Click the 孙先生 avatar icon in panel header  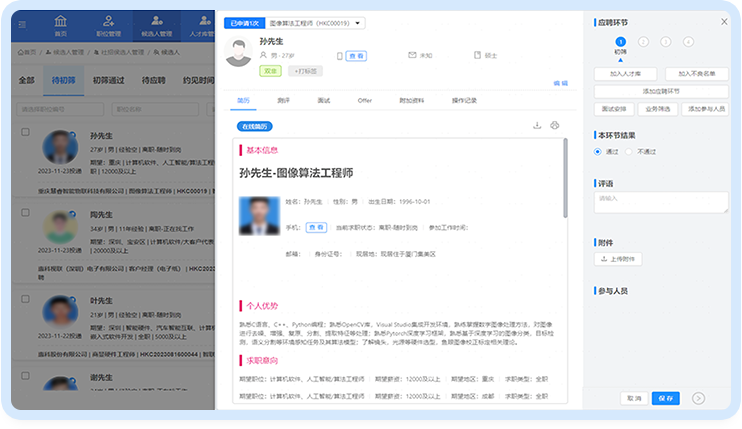237,53
